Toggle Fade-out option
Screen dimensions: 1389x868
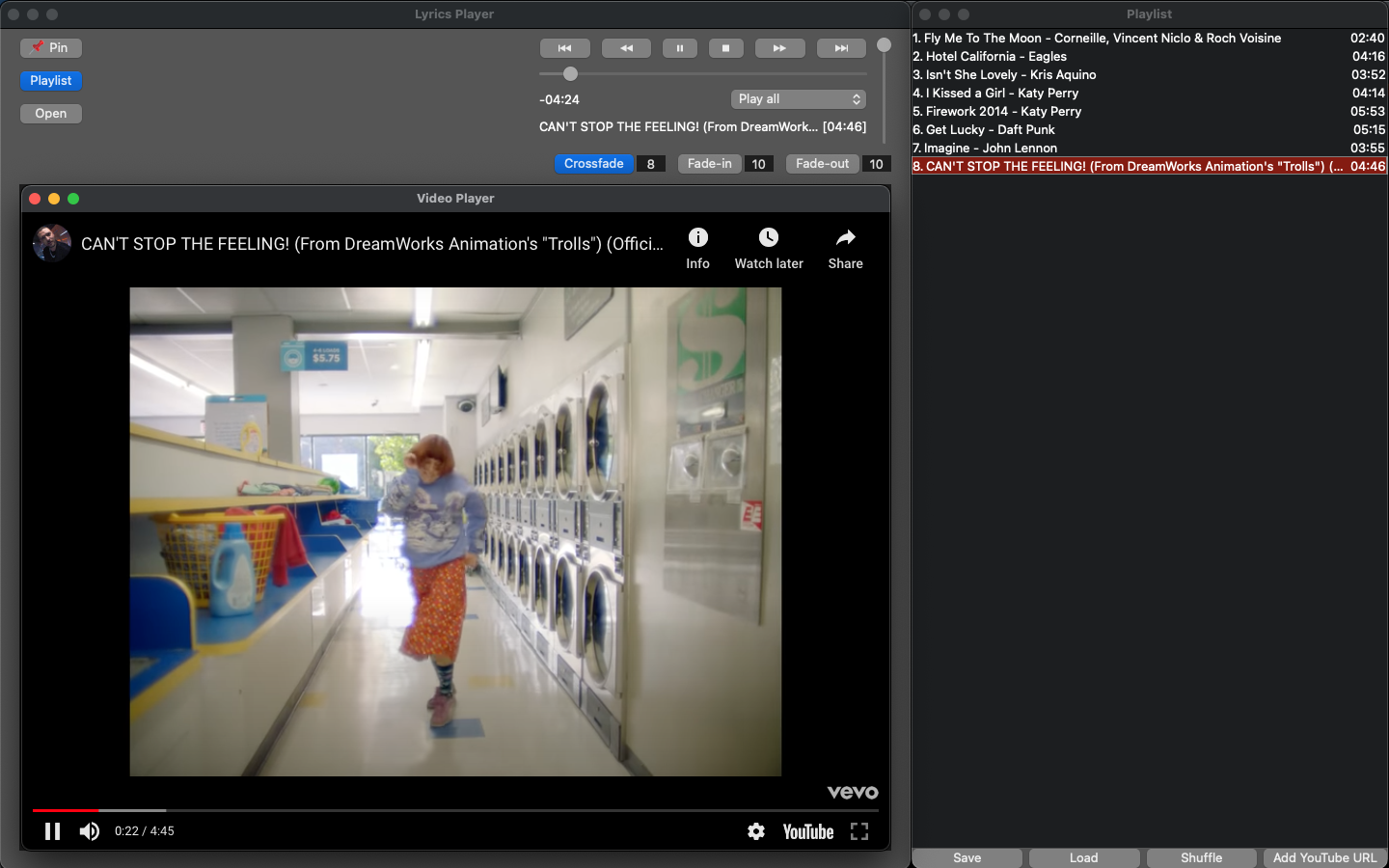click(823, 164)
